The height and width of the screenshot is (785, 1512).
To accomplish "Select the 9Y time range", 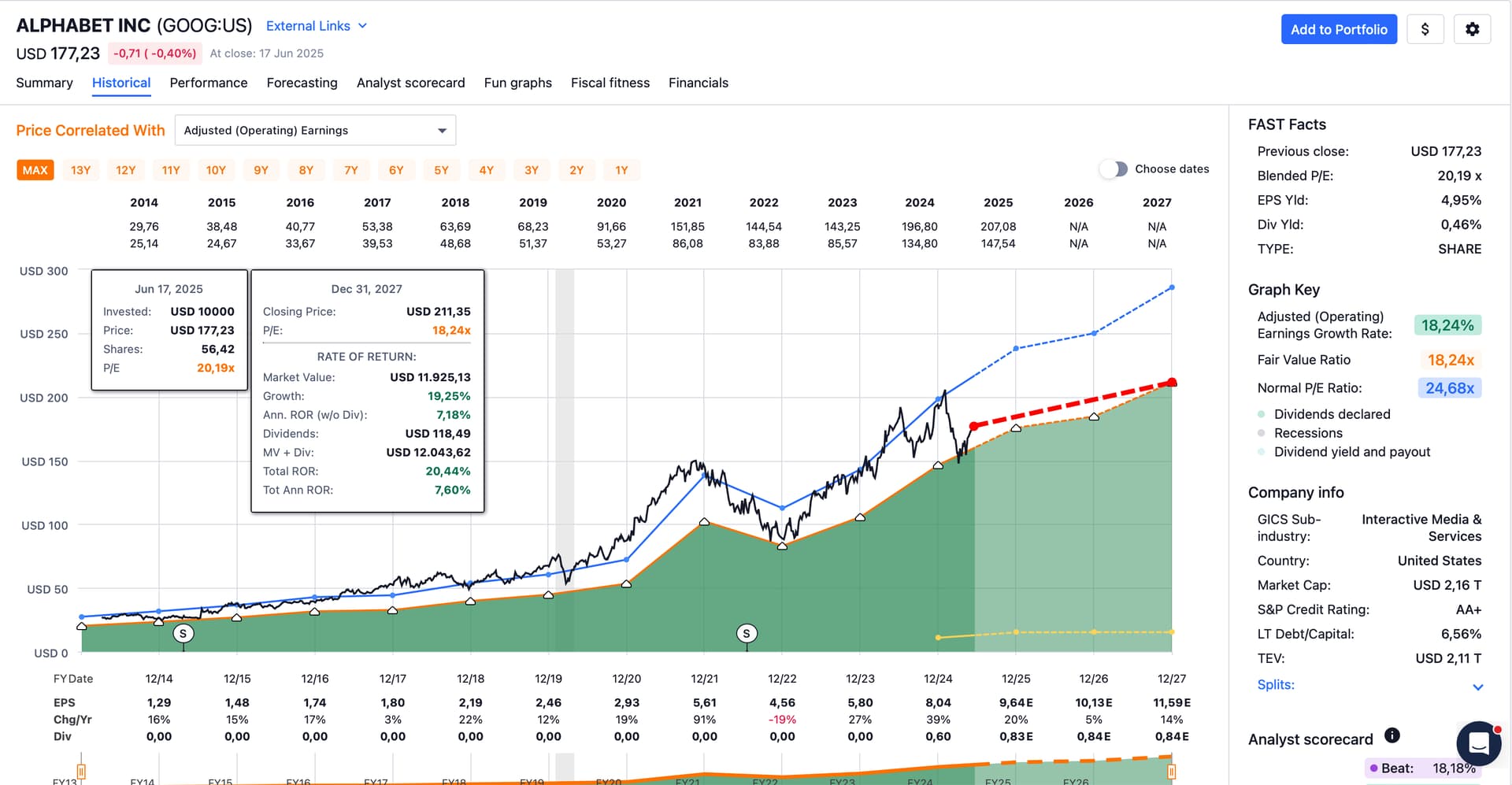I will tap(261, 170).
